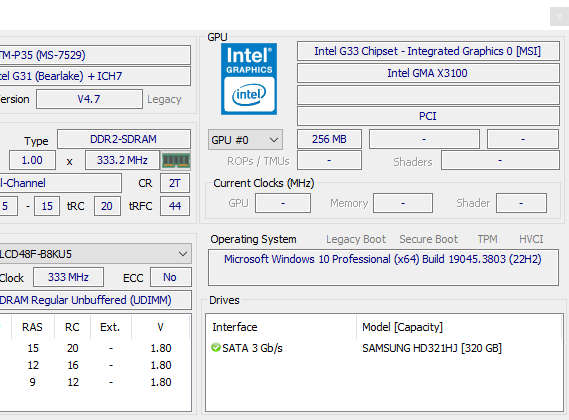
Task: Open the GPU #0 selector dropdown
Action: pyautogui.click(x=245, y=140)
